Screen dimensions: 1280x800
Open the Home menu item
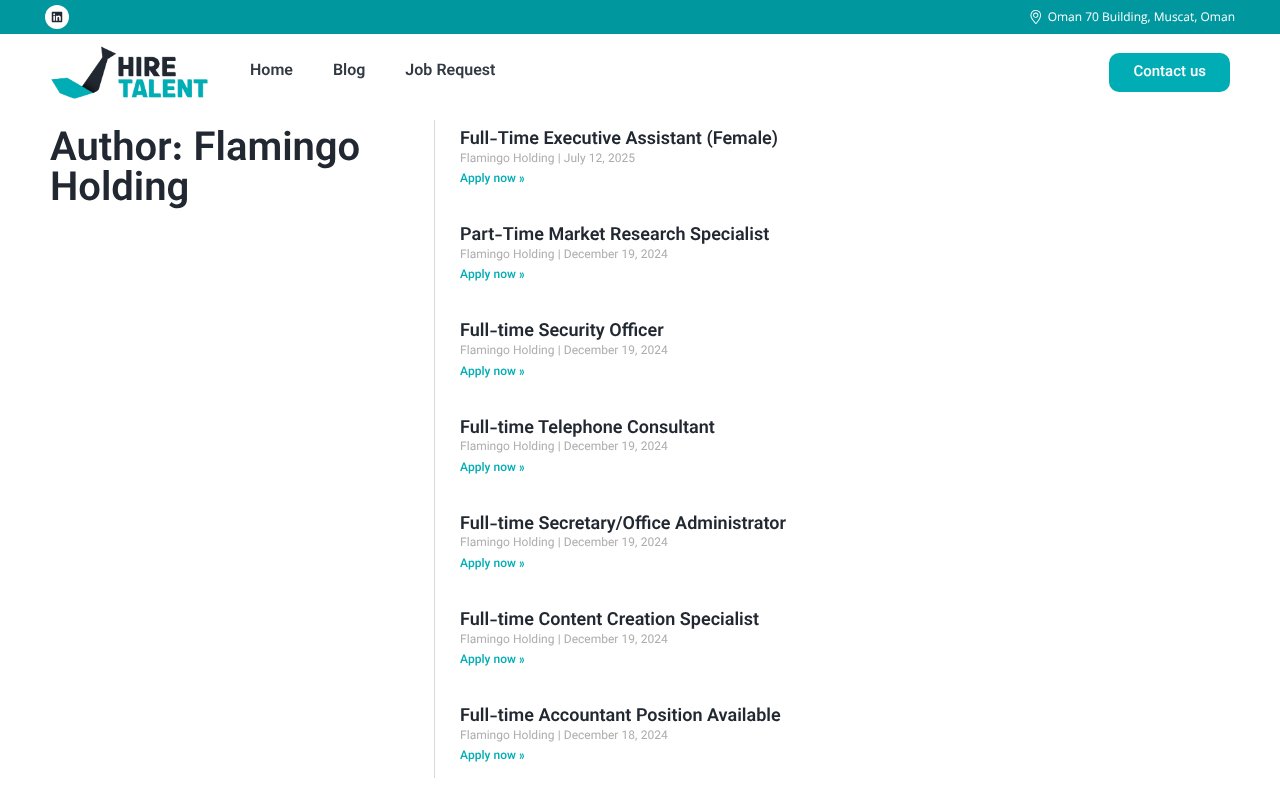pyautogui.click(x=271, y=69)
